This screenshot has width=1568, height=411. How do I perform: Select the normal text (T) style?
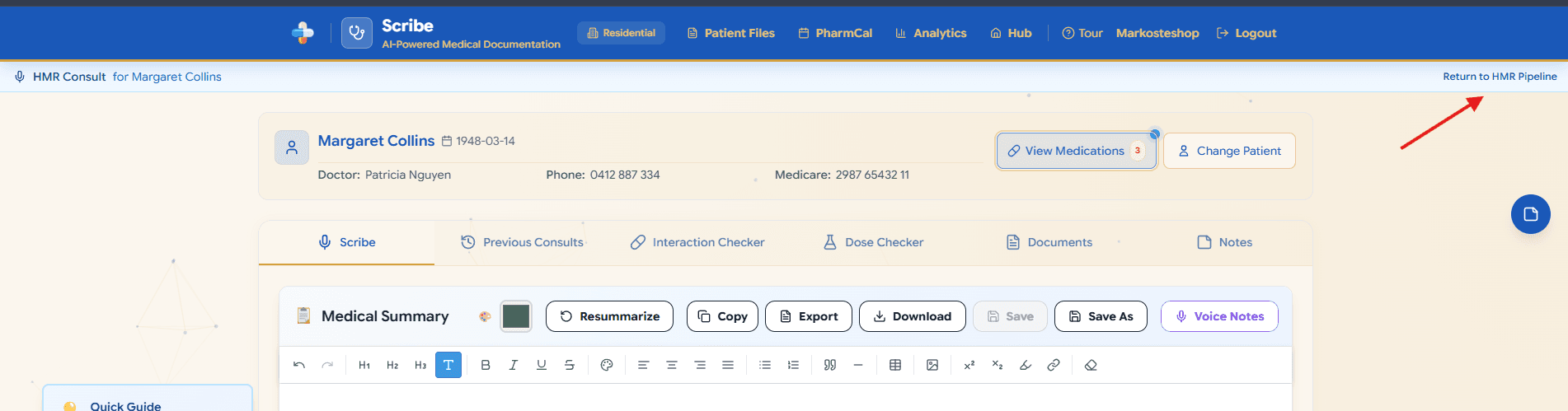[x=448, y=365]
